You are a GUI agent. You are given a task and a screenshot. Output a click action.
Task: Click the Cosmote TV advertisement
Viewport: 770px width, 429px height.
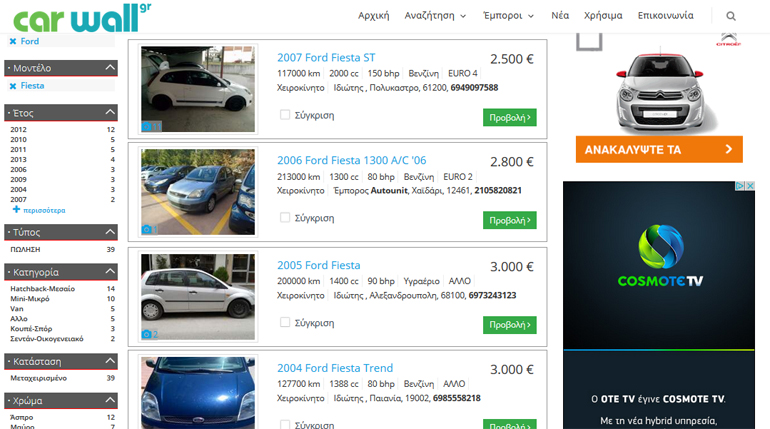[x=659, y=305]
